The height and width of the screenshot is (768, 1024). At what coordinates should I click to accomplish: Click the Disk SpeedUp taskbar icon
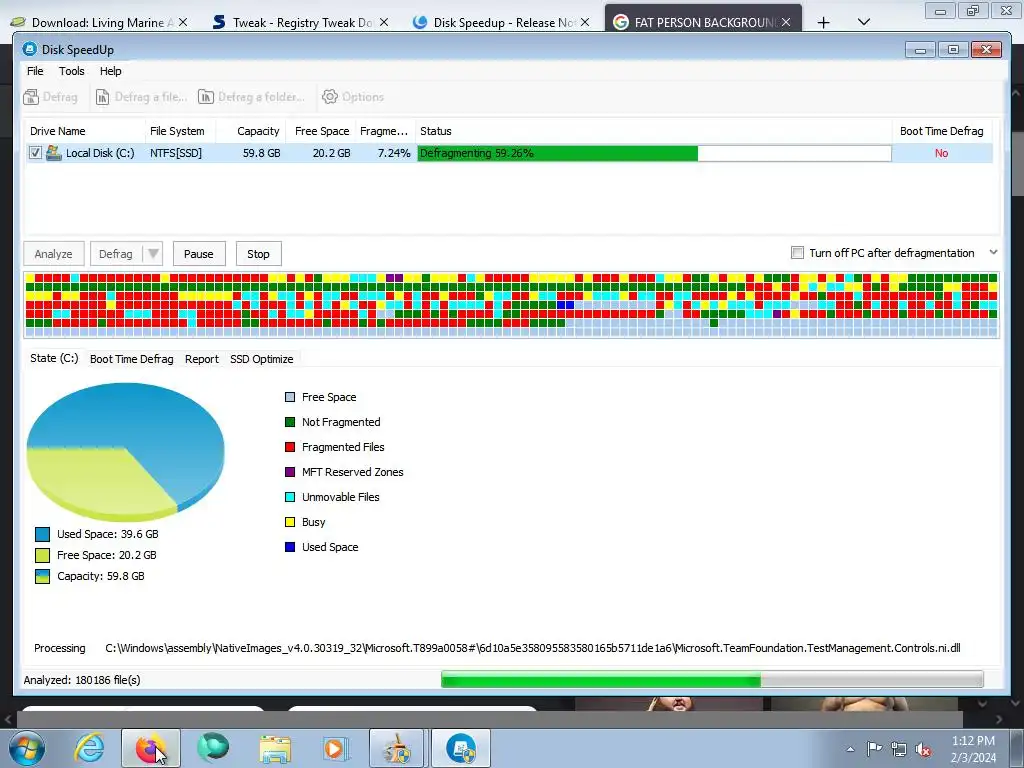[460, 748]
